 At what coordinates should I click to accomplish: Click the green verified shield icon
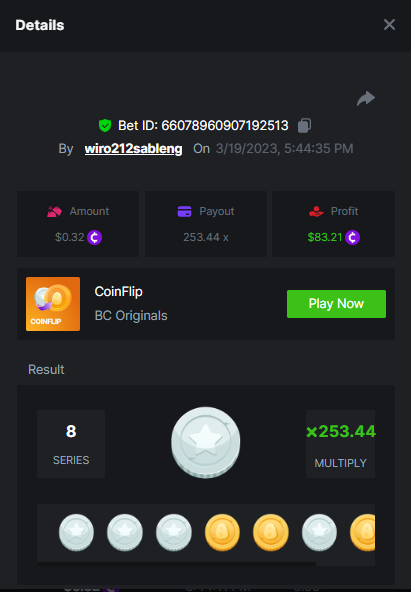(x=105, y=125)
